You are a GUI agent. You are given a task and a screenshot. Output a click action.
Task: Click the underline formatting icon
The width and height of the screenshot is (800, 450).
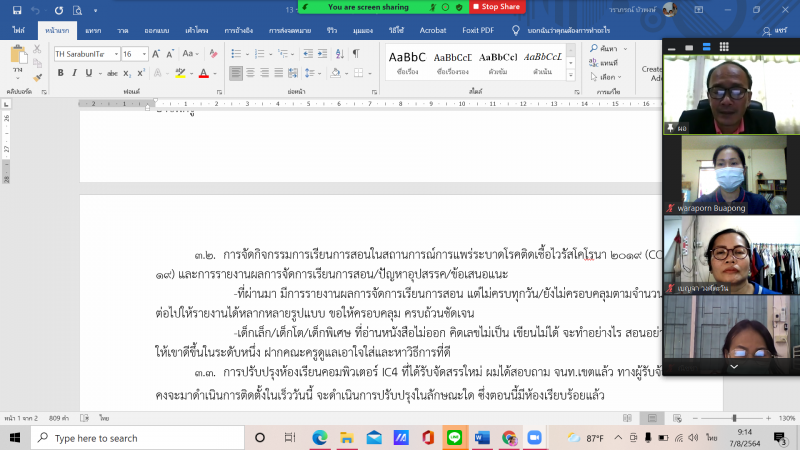pyautogui.click(x=88, y=73)
